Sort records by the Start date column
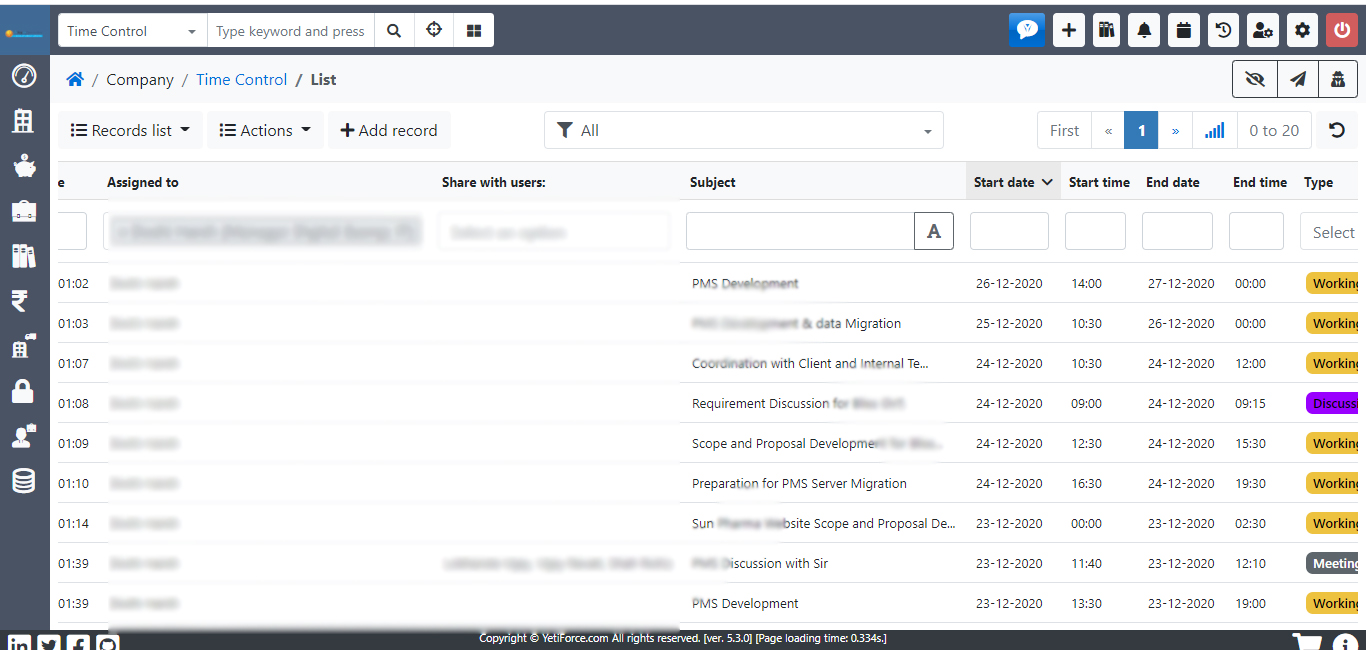The width and height of the screenshot is (1366, 650). point(1006,182)
